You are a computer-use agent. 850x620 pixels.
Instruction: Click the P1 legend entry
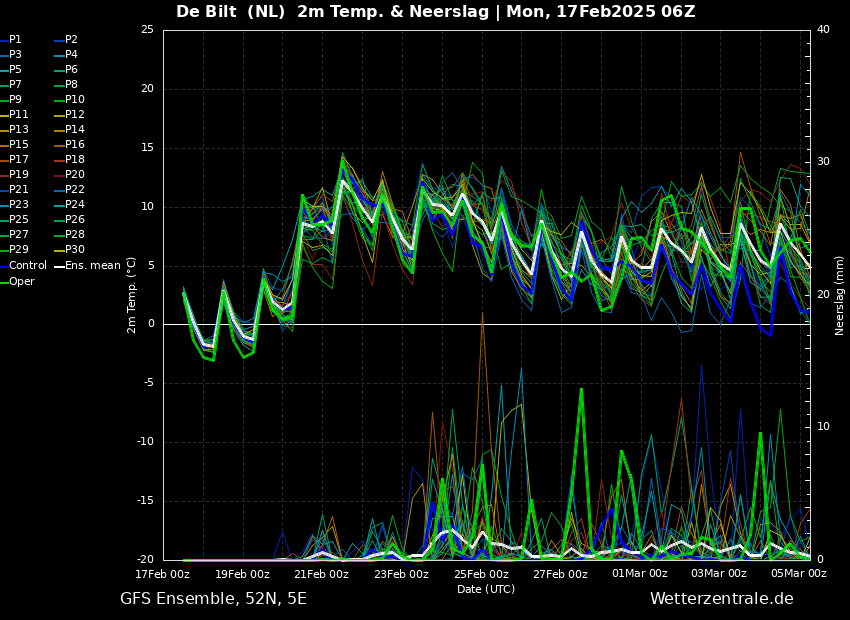pyautogui.click(x=11, y=40)
